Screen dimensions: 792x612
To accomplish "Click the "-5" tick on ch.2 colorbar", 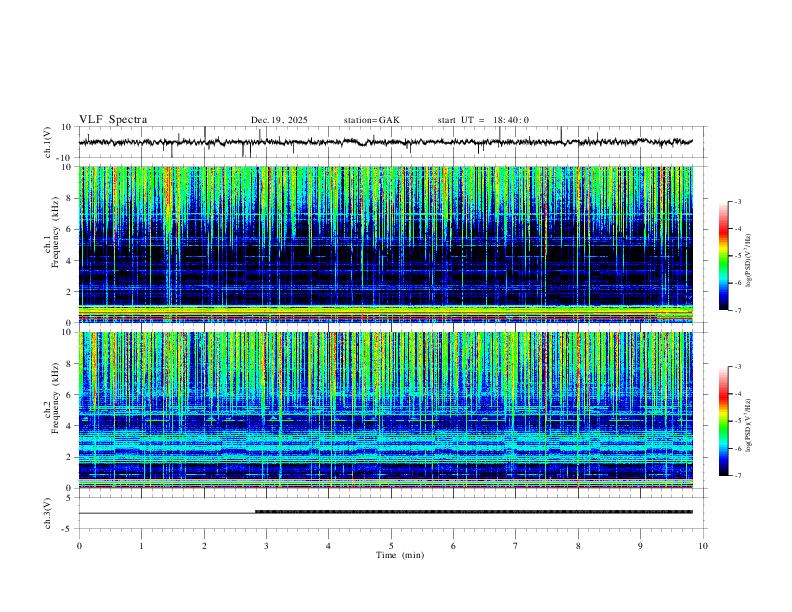I will pos(738,421).
